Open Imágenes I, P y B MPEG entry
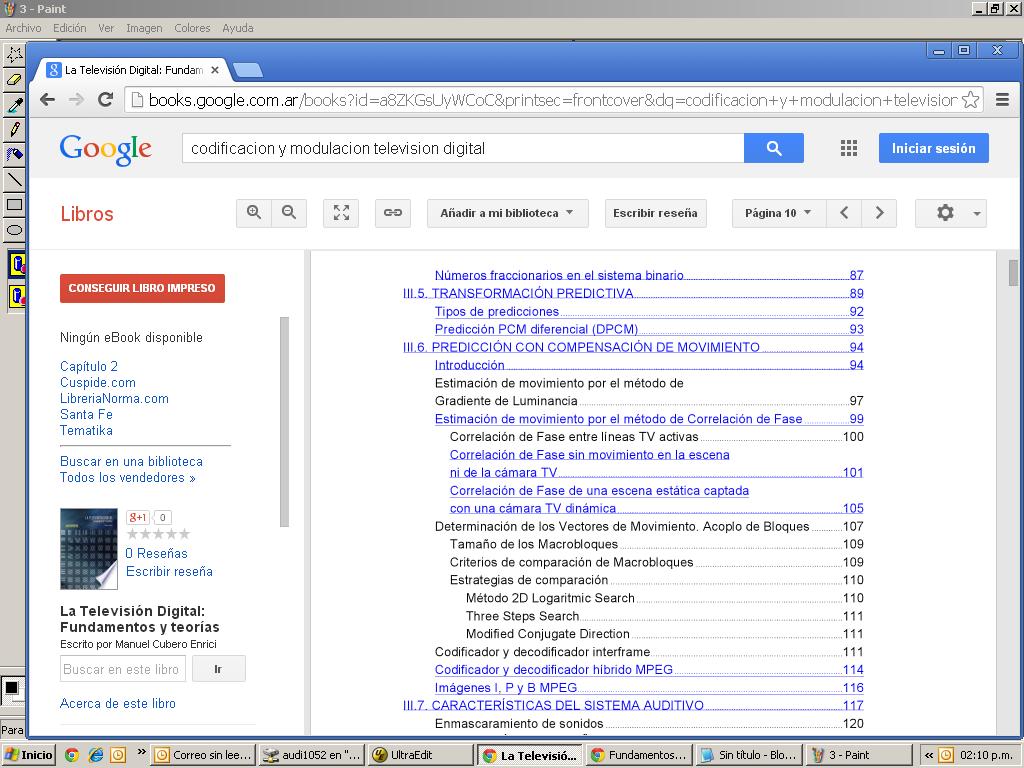This screenshot has height=768, width=1024. click(649, 688)
